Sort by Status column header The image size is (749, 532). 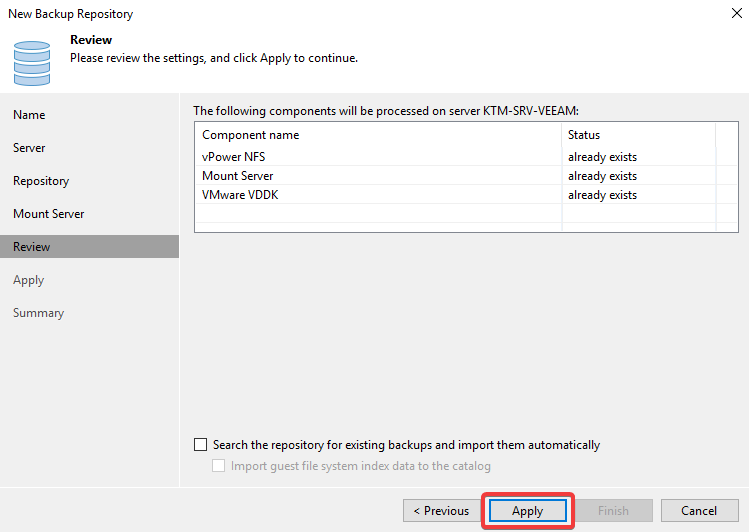(639, 135)
